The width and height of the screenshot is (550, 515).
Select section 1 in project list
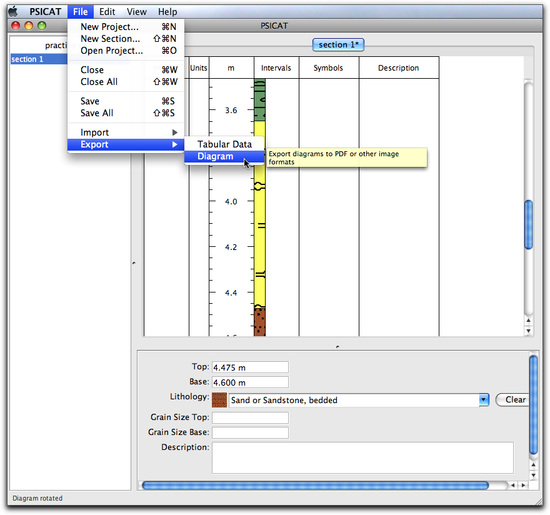39,59
